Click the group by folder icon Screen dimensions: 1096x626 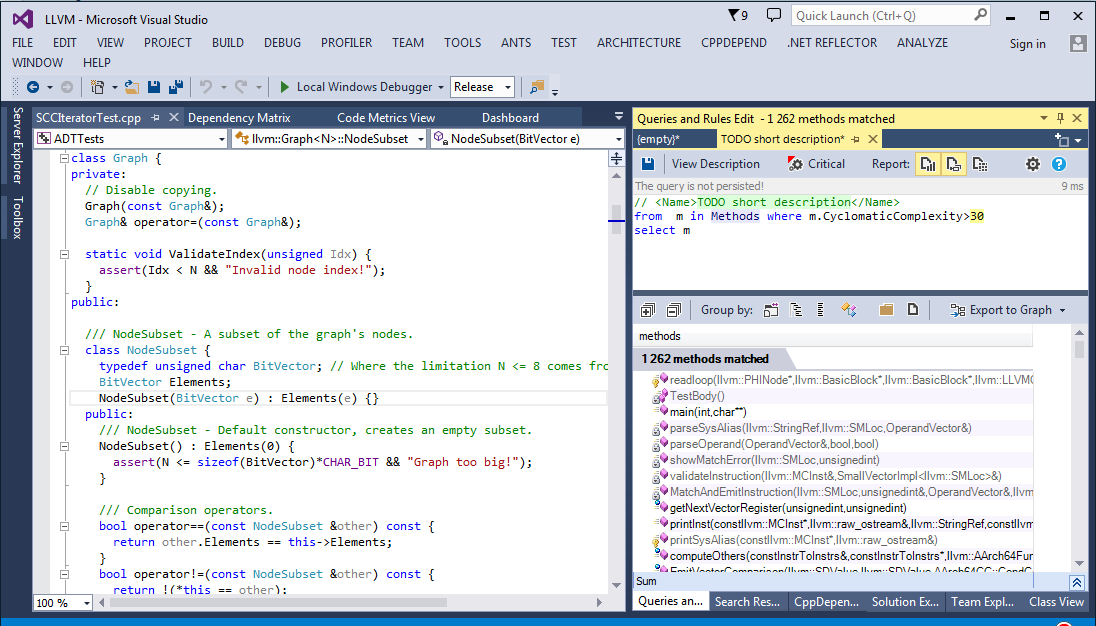886,310
